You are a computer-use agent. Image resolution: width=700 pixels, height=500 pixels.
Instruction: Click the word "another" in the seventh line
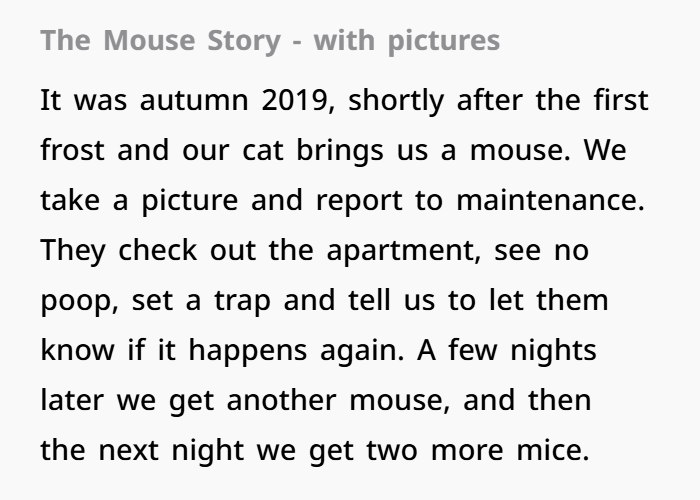point(281,399)
